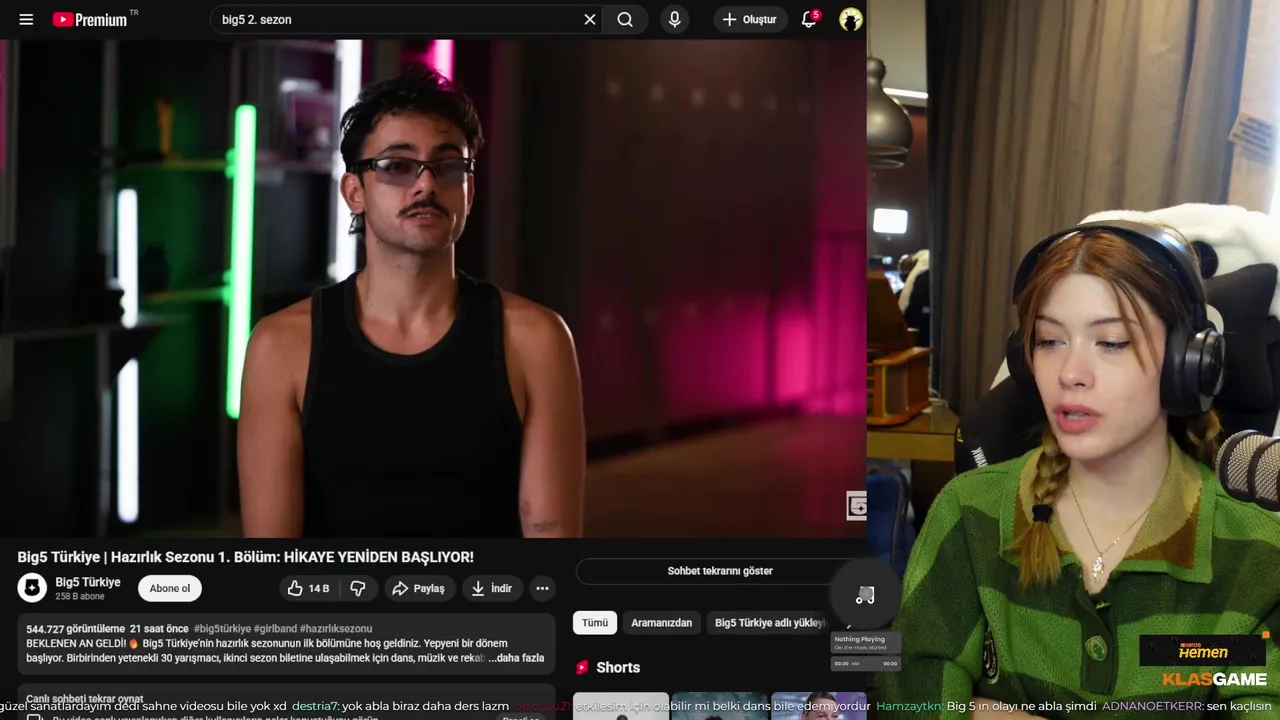1280x720 pixels.
Task: Open the notifications bell
Action: (x=809, y=19)
